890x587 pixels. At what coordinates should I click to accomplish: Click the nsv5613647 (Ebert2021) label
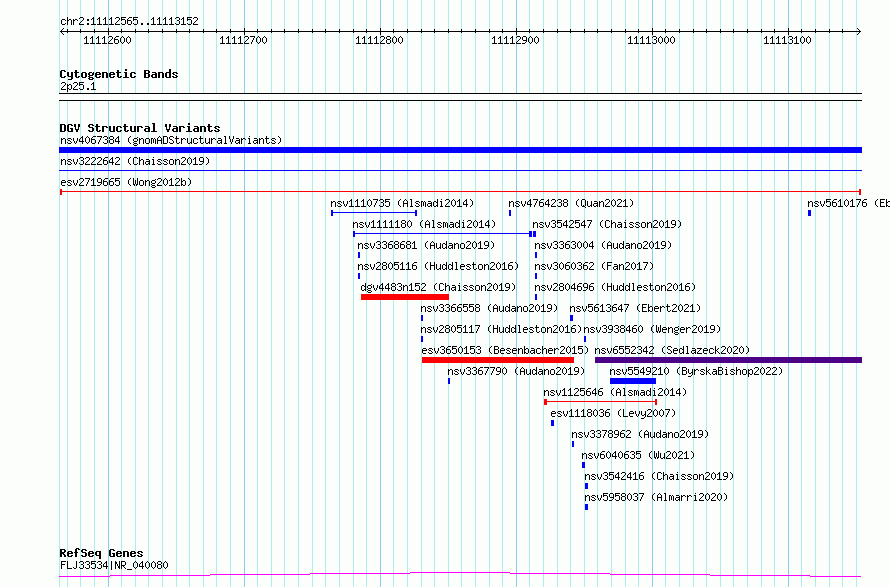635,308
